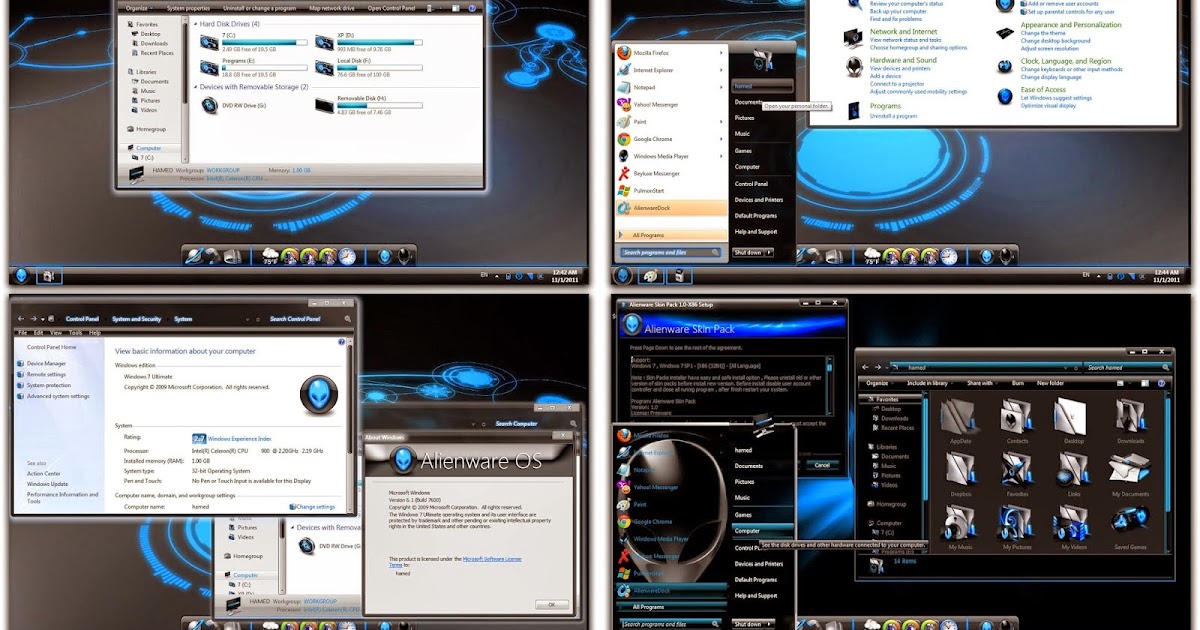This screenshot has width=1200, height=630.
Task: Click the Paint taskbar button on 12:44 AM desktop
Action: pos(651,276)
